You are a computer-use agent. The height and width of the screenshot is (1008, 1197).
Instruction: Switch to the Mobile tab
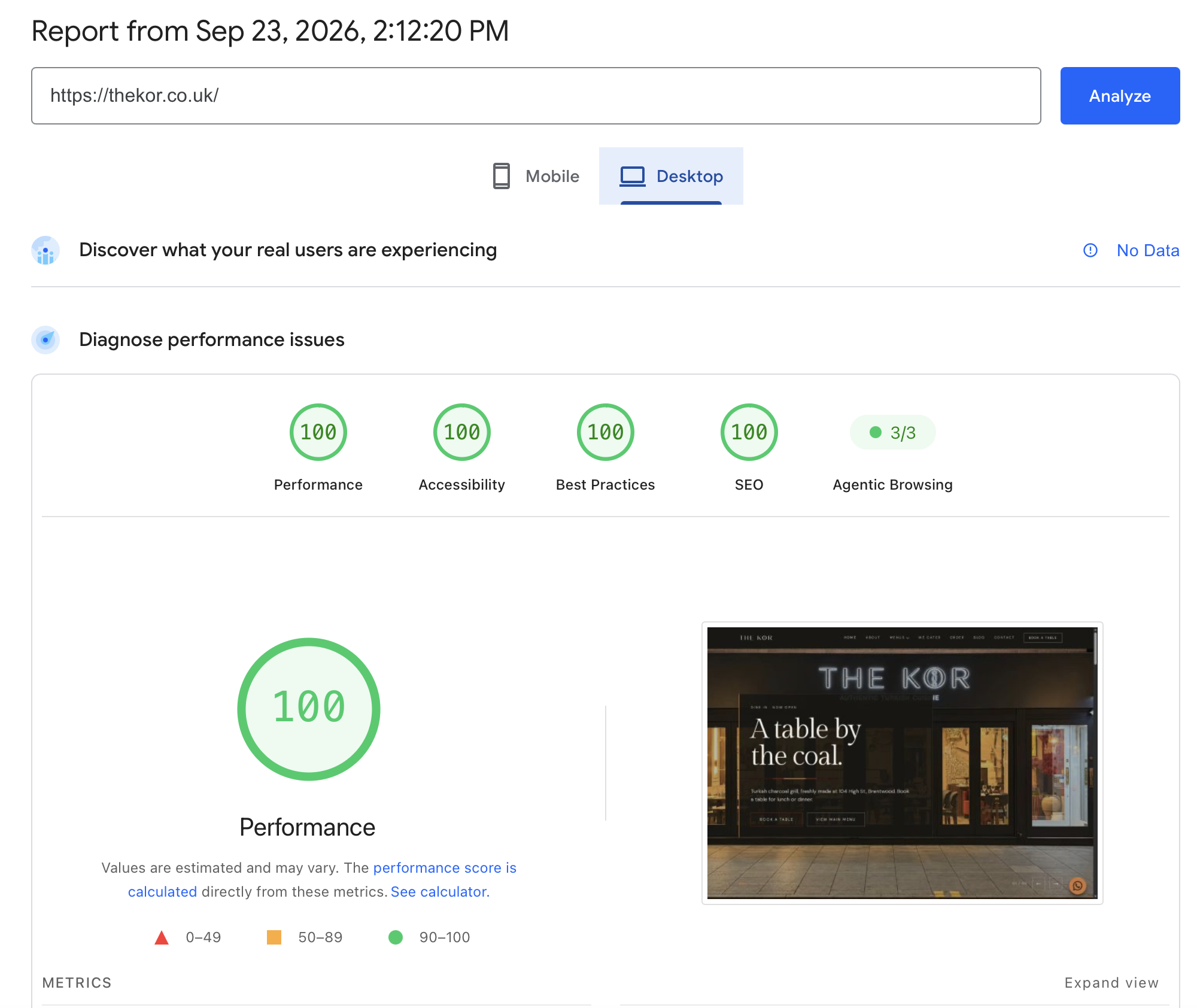(536, 176)
